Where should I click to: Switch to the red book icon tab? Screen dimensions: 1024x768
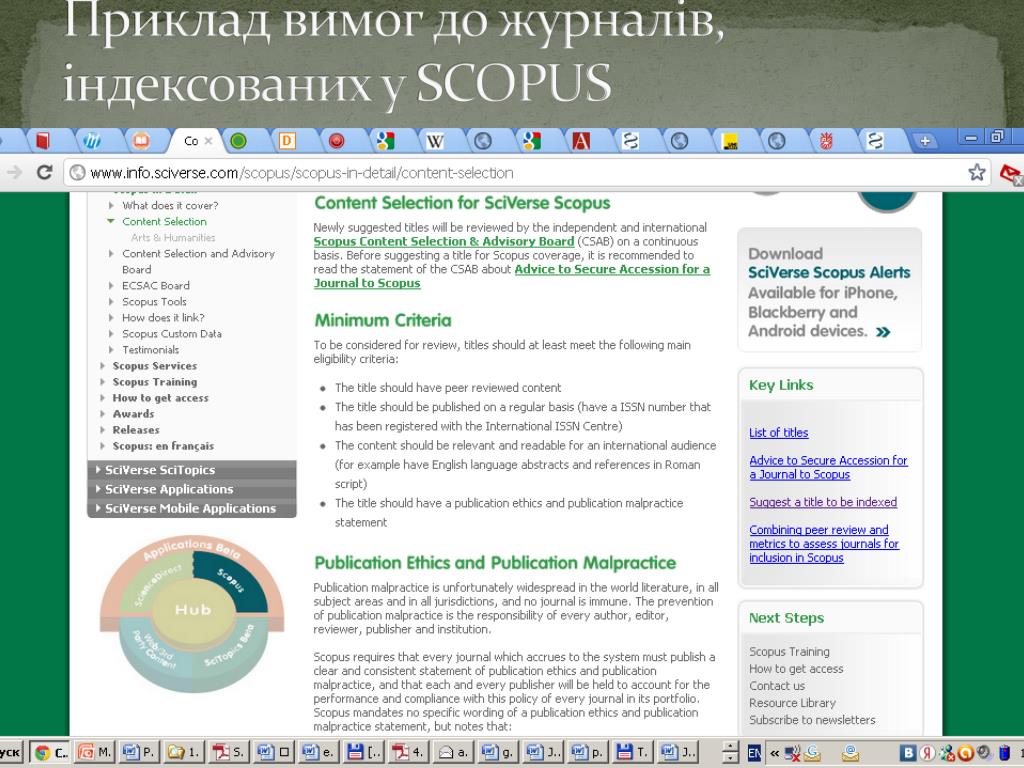[43, 140]
